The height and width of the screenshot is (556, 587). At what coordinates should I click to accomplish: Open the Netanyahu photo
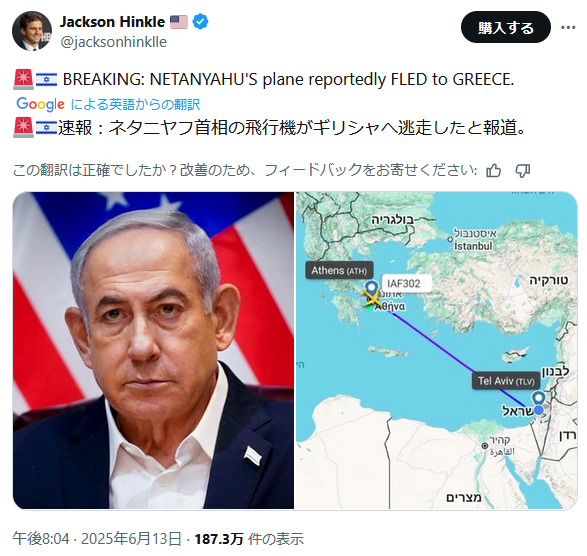point(153,350)
